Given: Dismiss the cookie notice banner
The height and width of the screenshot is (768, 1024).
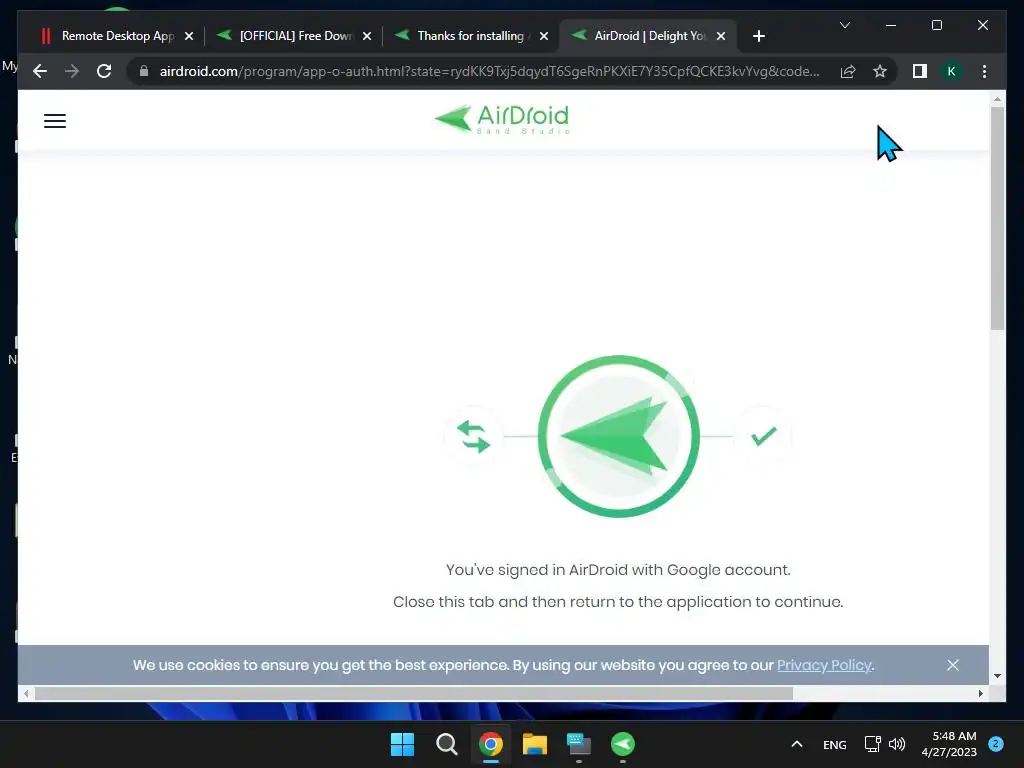Looking at the screenshot, I should click(x=953, y=665).
